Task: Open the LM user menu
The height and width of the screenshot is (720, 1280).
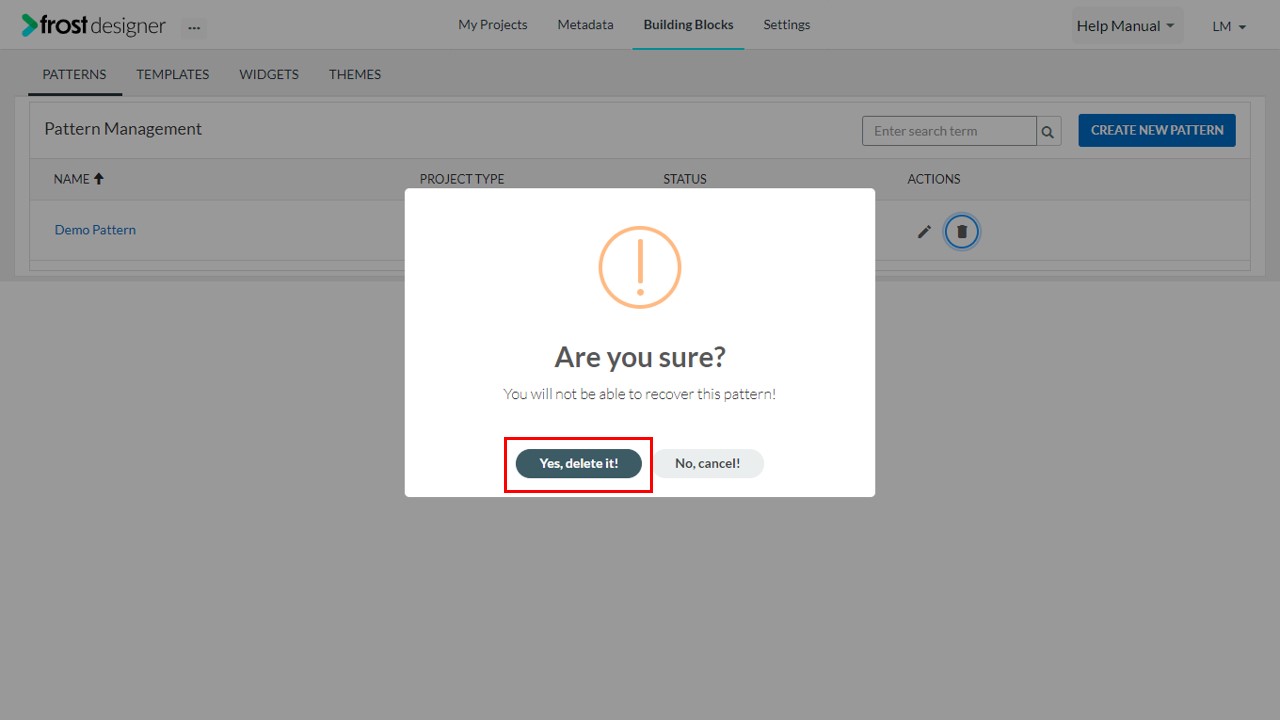Action: tap(1229, 27)
